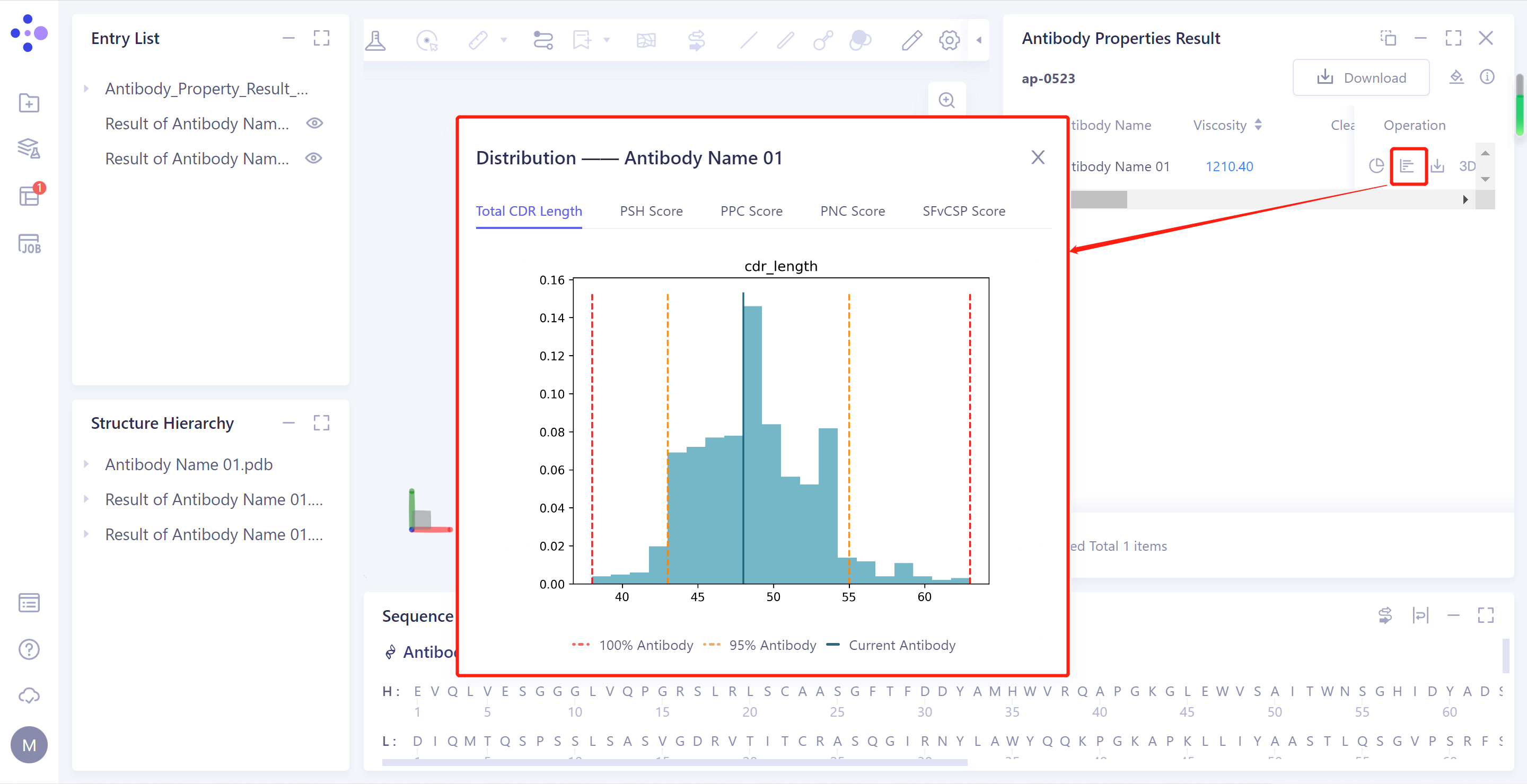Expand Antibody Name 01.pdb hierarchy node

click(86, 464)
